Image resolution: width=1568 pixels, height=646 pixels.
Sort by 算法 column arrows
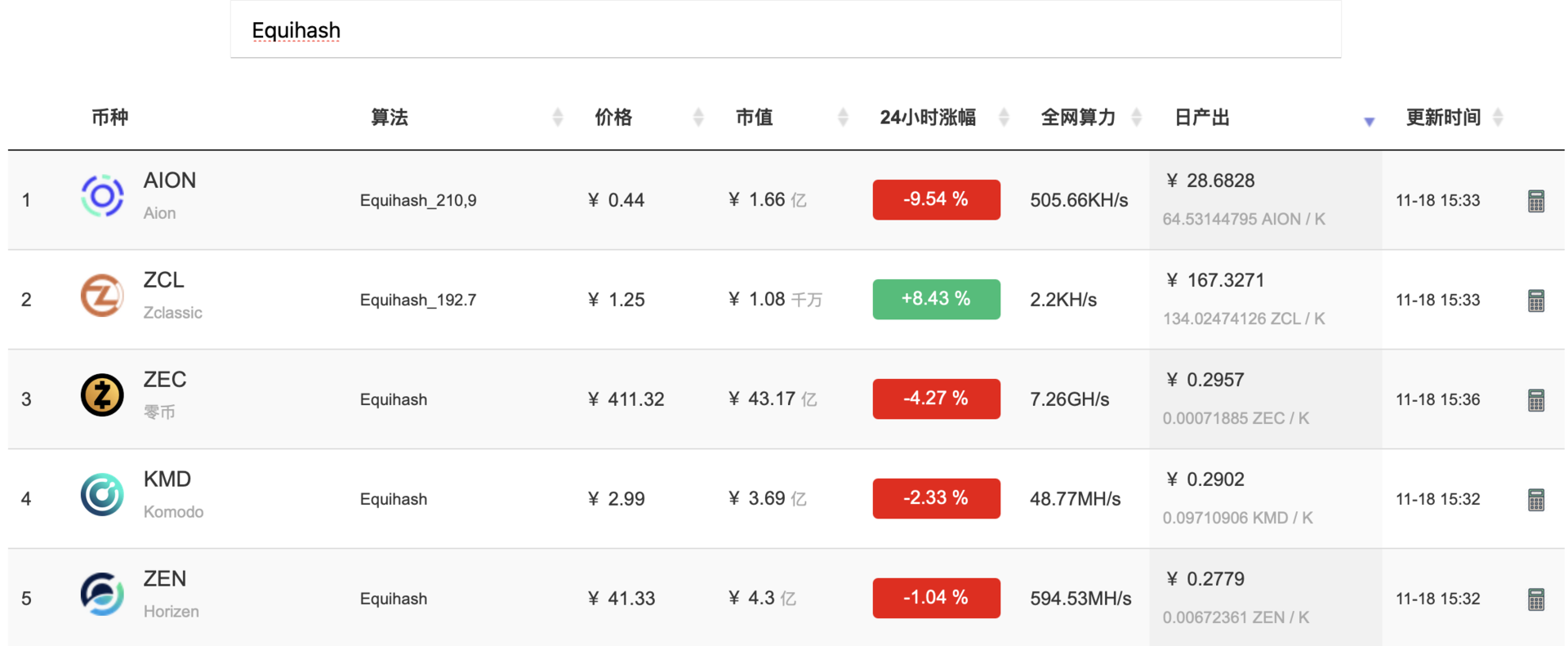pyautogui.click(x=558, y=118)
